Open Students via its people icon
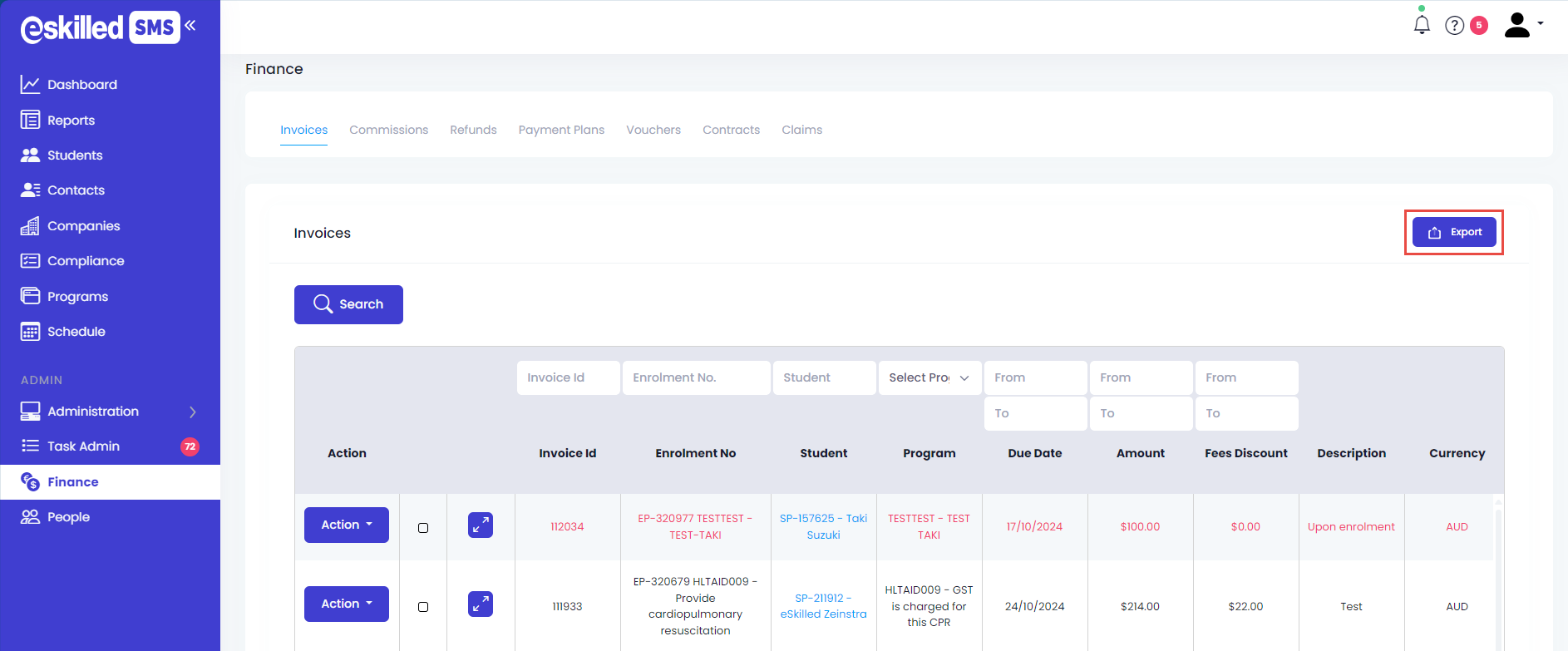 [x=30, y=155]
